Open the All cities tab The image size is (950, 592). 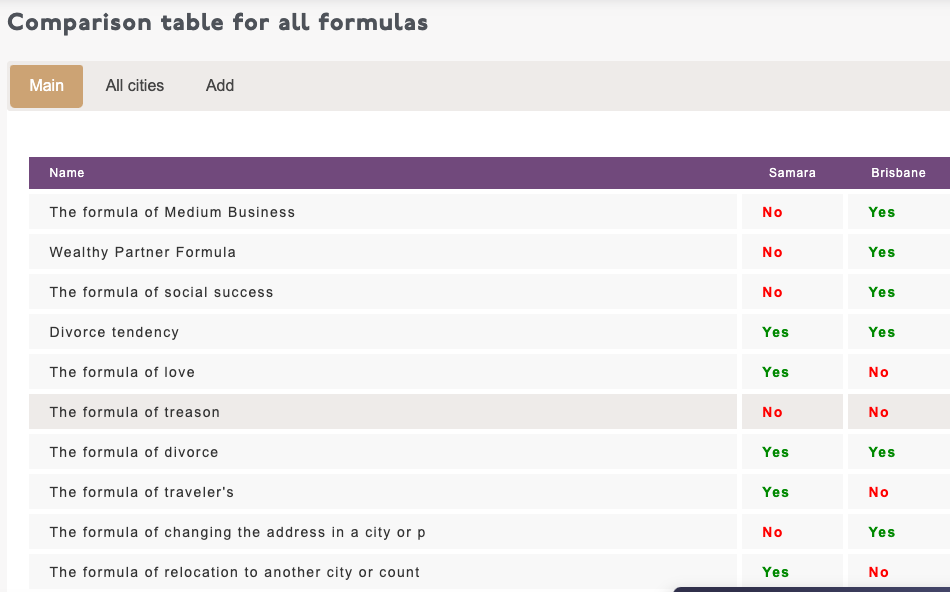(135, 86)
